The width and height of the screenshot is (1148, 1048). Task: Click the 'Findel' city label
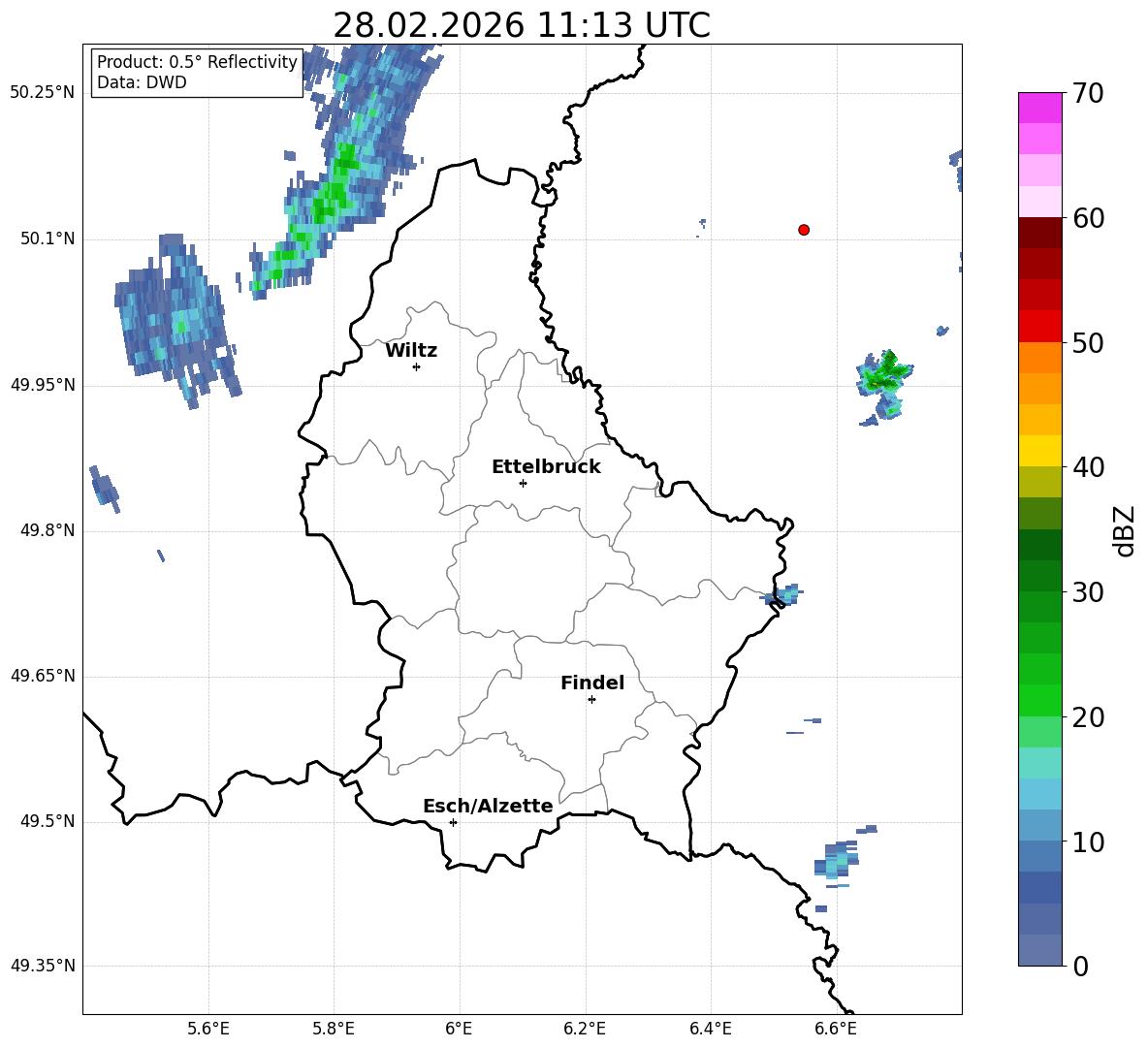[592, 683]
